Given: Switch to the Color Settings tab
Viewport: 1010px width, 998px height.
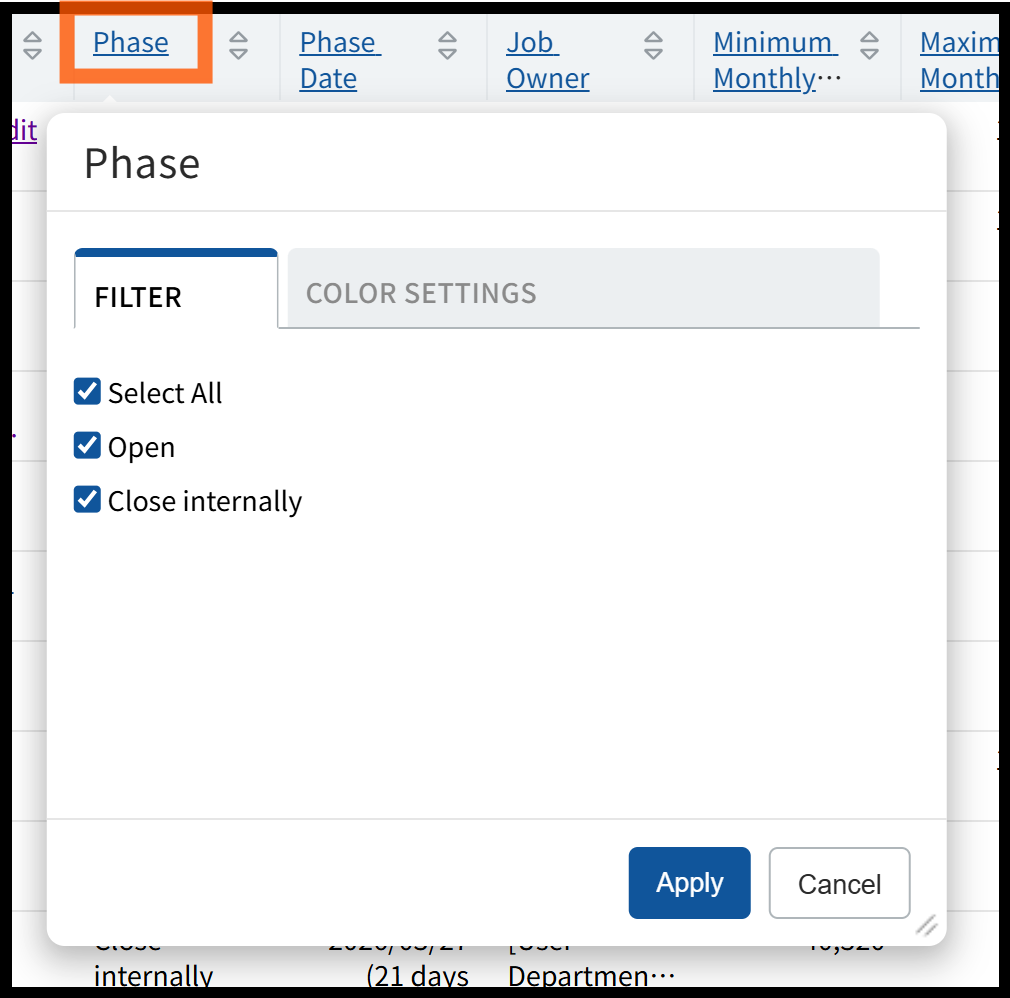Looking at the screenshot, I should (421, 293).
